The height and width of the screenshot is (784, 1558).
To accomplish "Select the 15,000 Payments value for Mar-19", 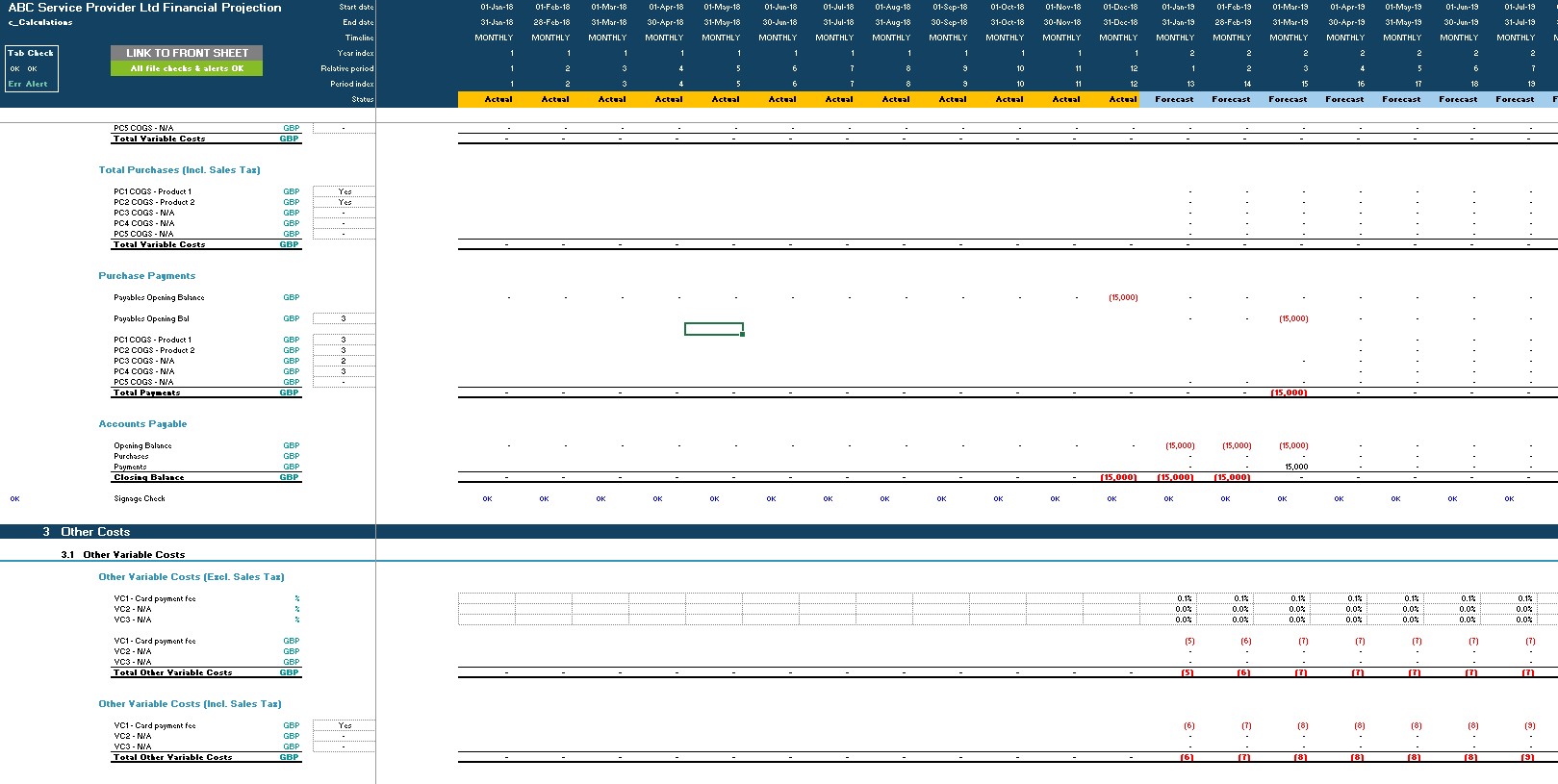I will 1296,467.
